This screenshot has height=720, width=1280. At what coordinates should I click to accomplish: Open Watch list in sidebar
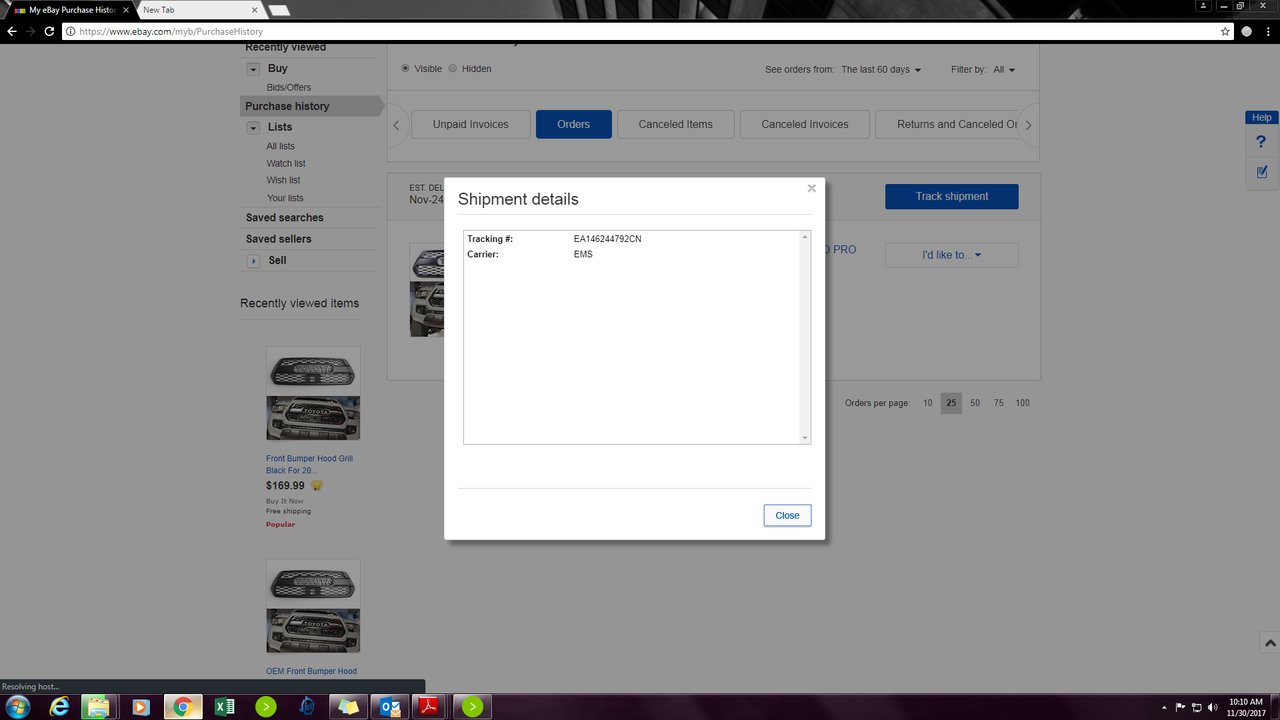pos(286,164)
